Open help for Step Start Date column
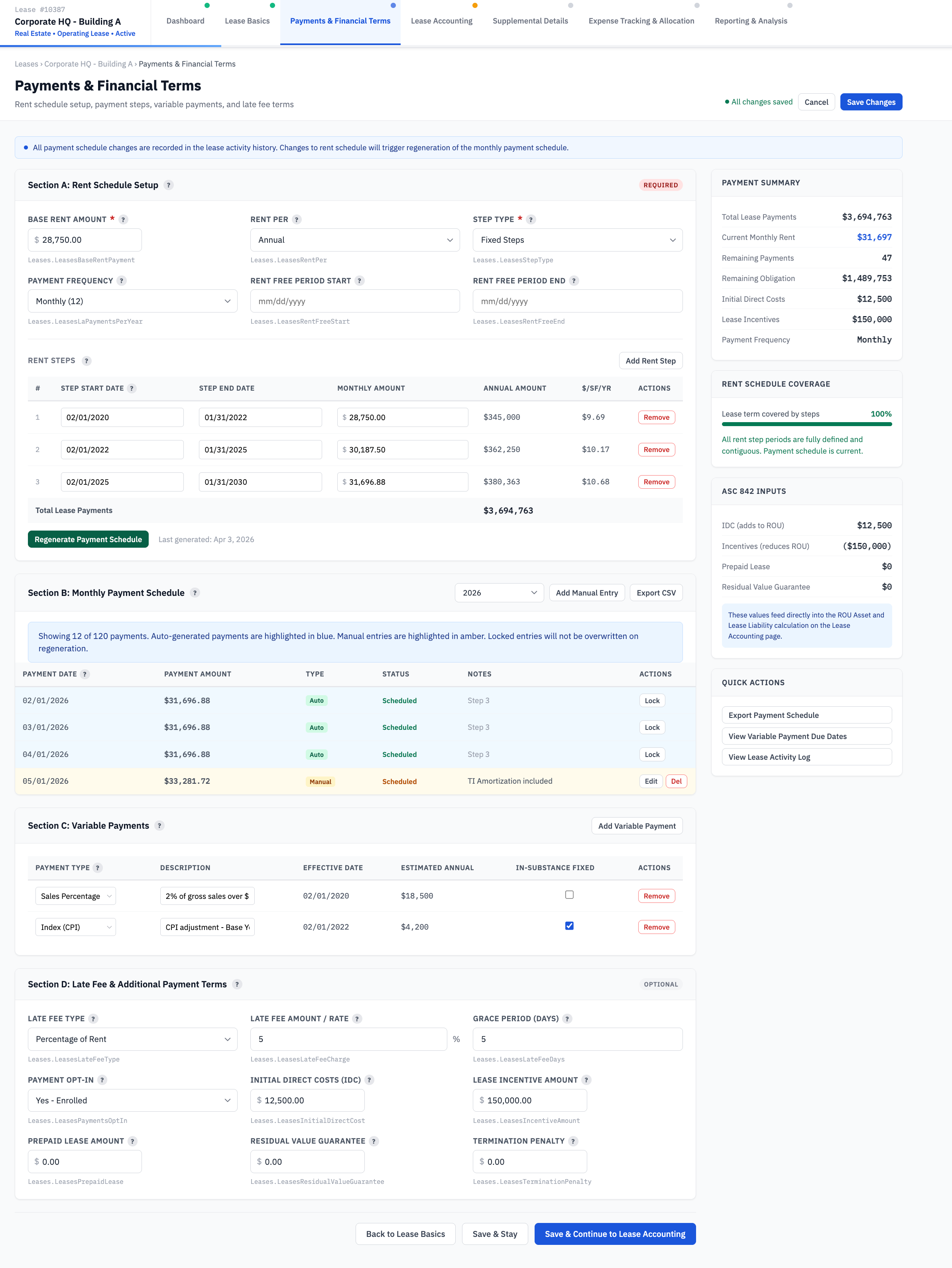952x1268 pixels. (x=132, y=388)
